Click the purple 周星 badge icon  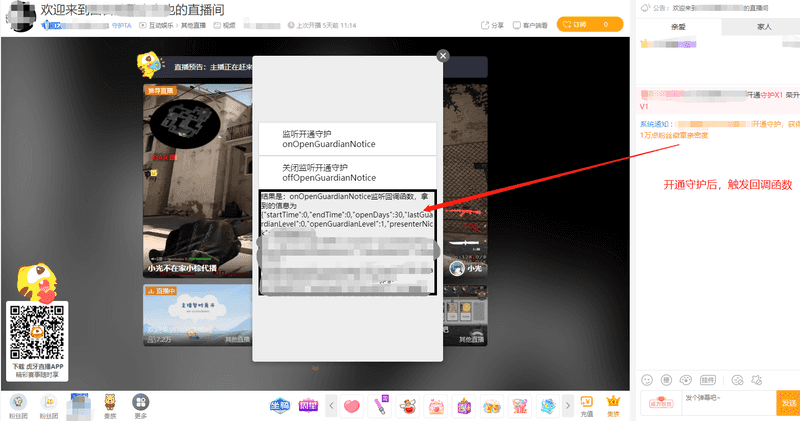coord(308,406)
